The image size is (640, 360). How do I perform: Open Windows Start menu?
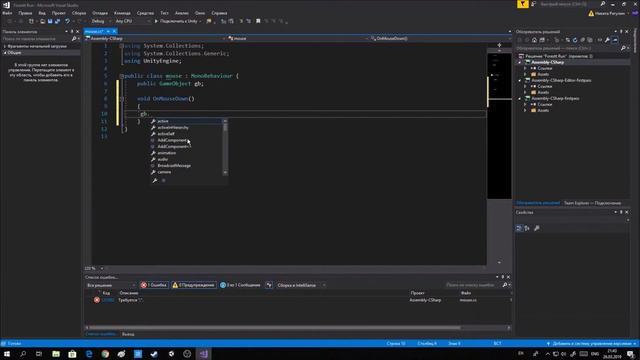[x=7, y=354]
